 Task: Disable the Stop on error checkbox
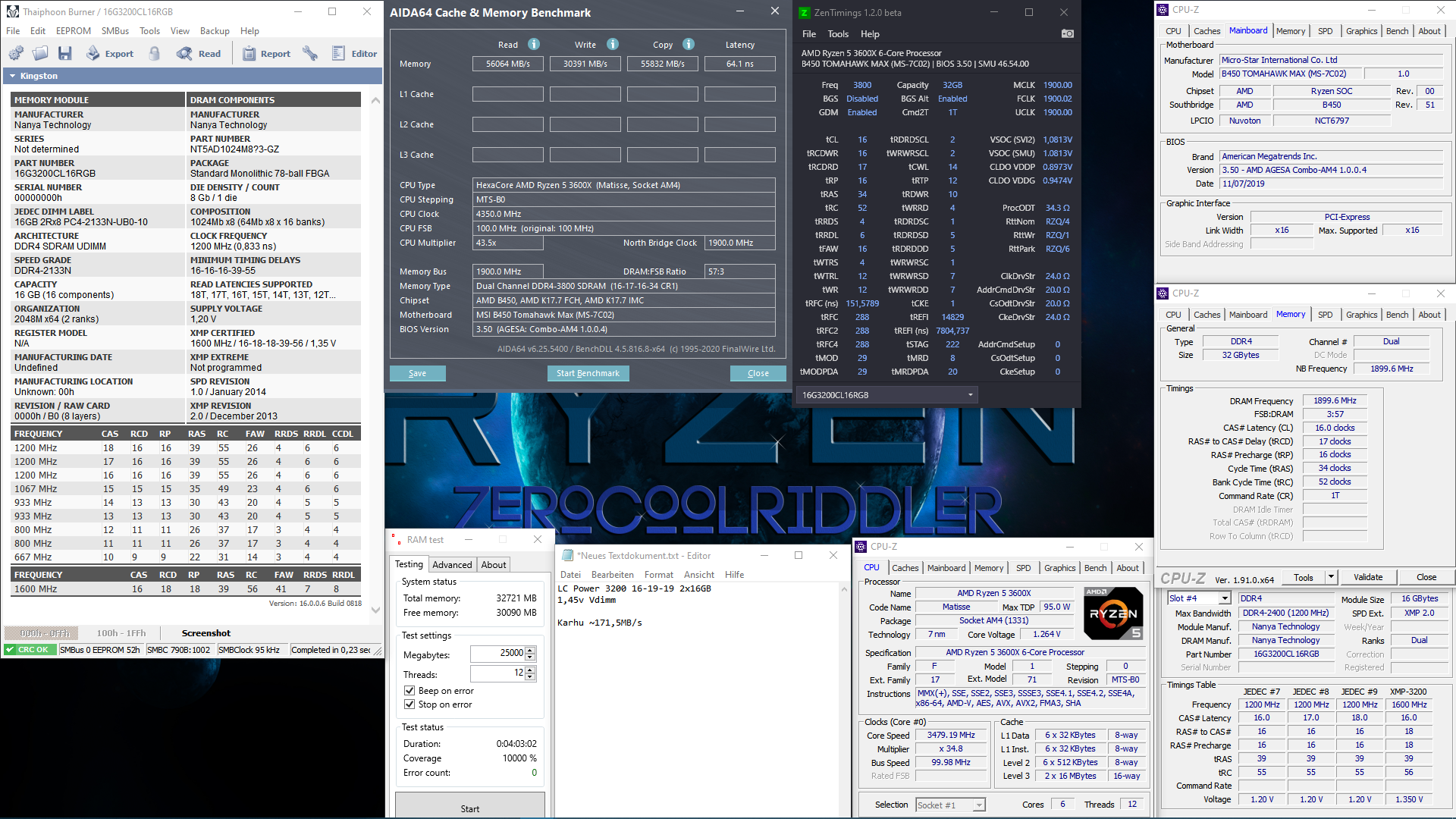[x=409, y=704]
